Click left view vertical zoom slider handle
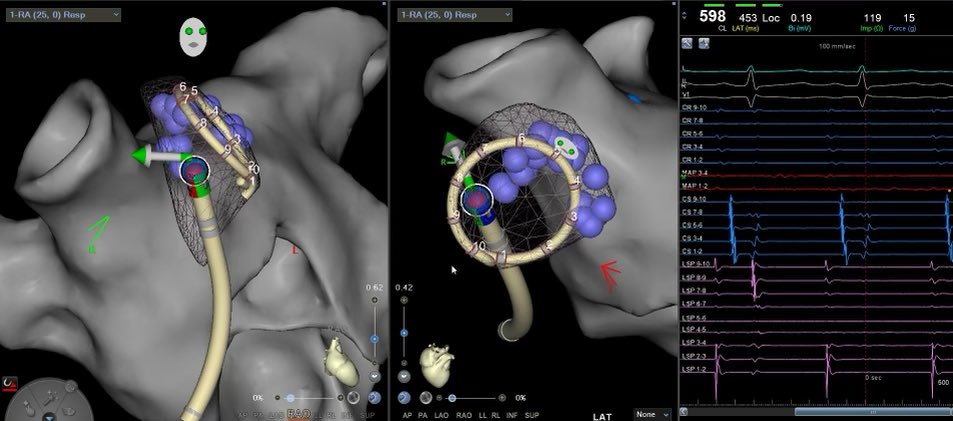 (x=374, y=339)
